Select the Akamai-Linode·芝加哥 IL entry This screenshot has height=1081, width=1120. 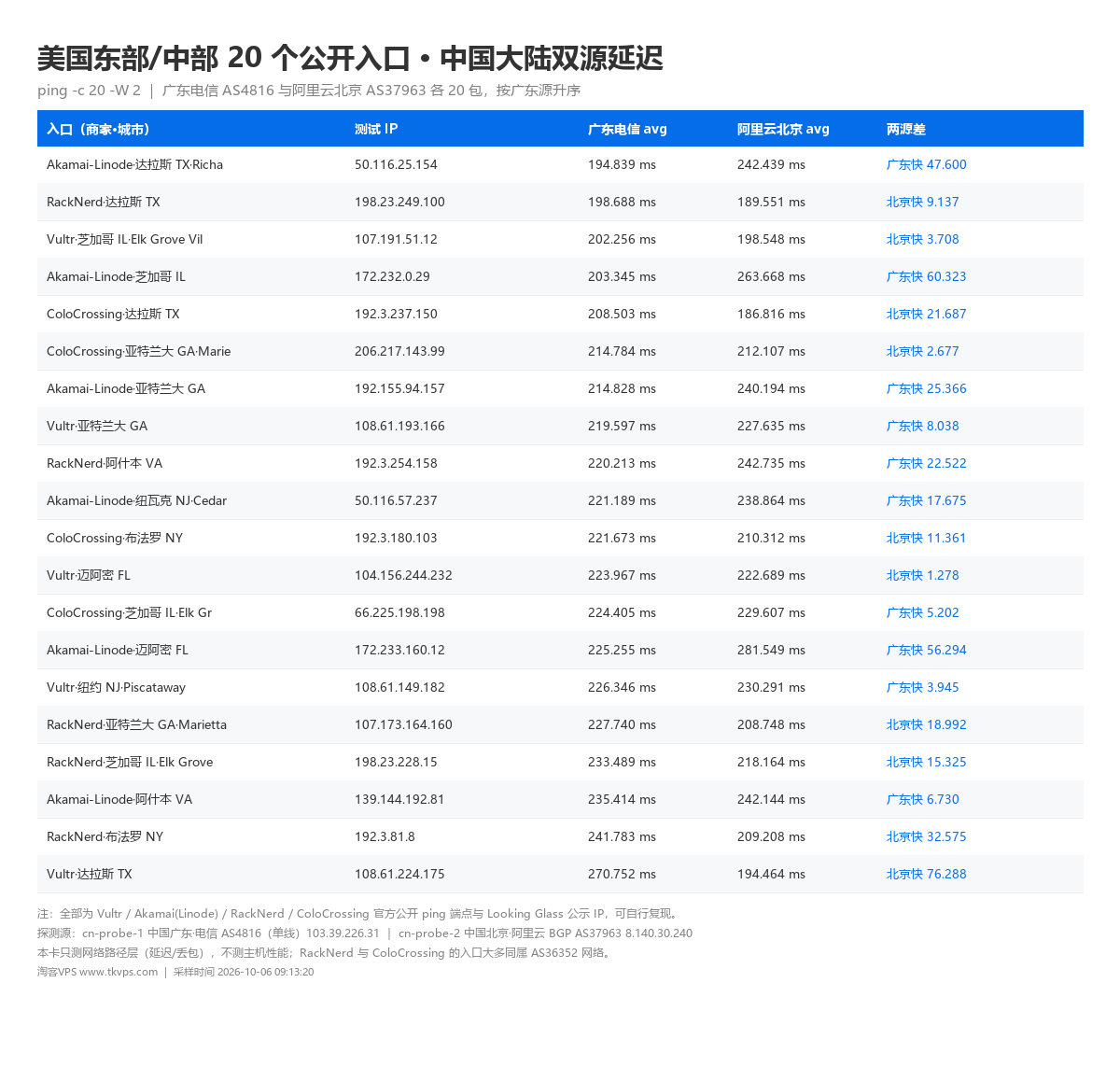pyautogui.click(x=116, y=276)
